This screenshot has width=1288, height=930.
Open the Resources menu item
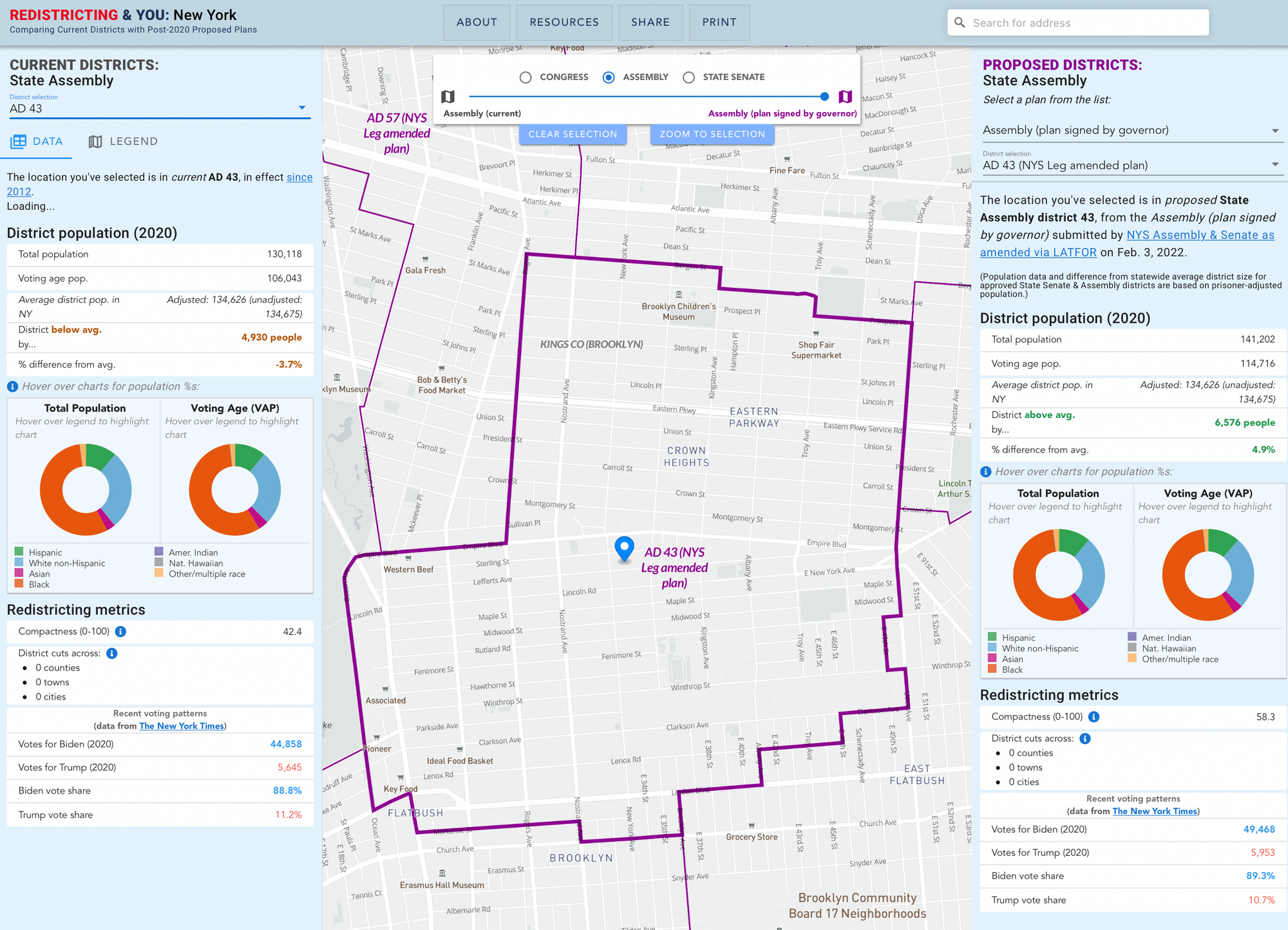[563, 23]
